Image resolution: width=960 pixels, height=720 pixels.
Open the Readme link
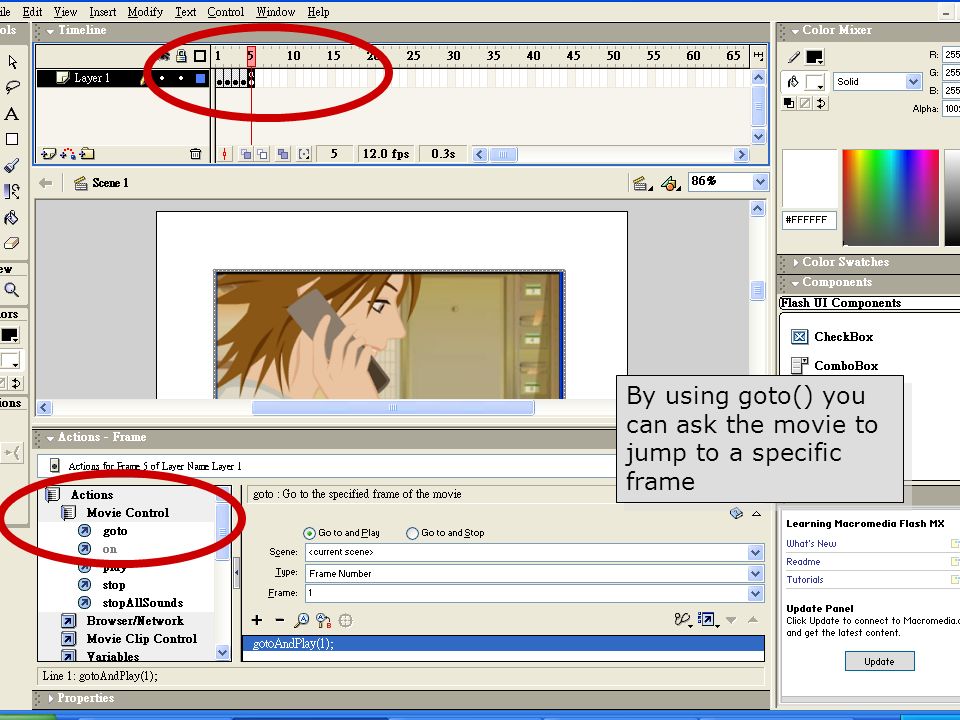803,561
